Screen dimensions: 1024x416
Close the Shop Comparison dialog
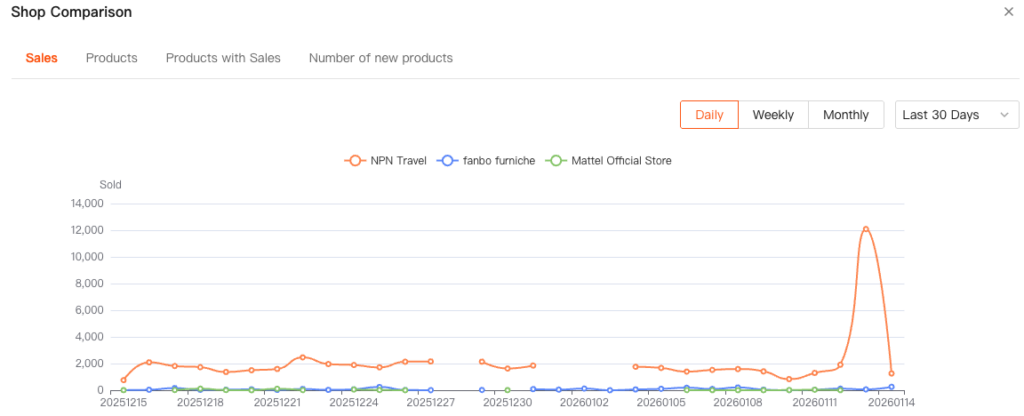pos(1008,12)
